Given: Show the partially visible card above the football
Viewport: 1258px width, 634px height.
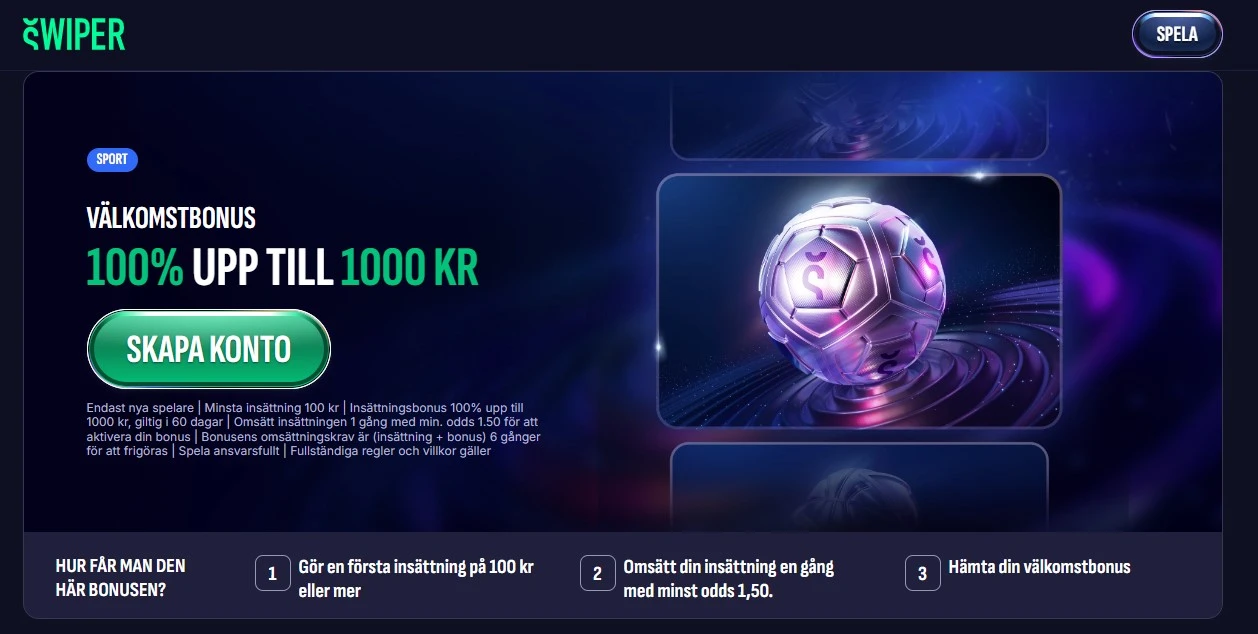Looking at the screenshot, I should click(x=859, y=116).
